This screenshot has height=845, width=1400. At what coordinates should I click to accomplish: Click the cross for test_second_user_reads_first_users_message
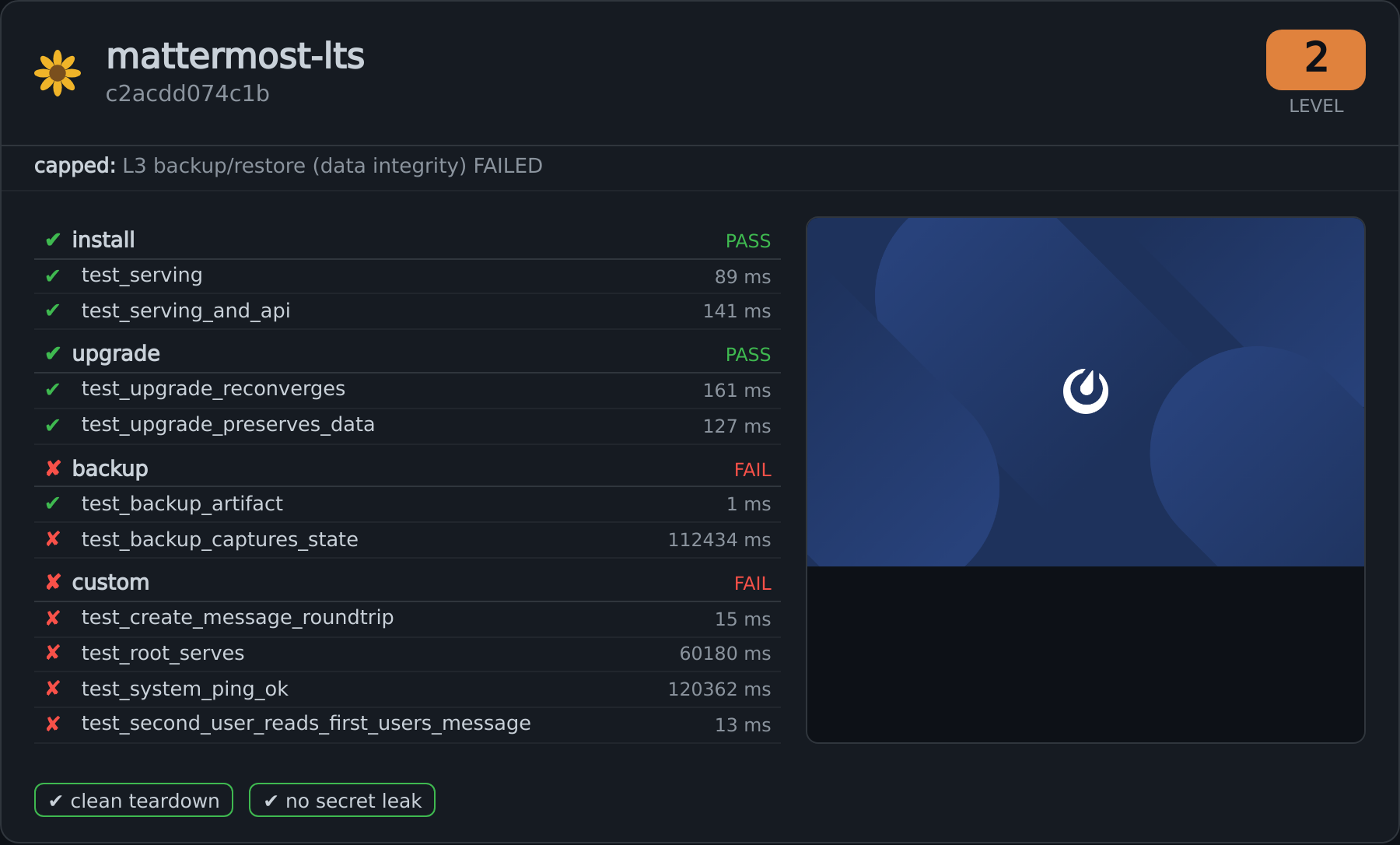[53, 724]
